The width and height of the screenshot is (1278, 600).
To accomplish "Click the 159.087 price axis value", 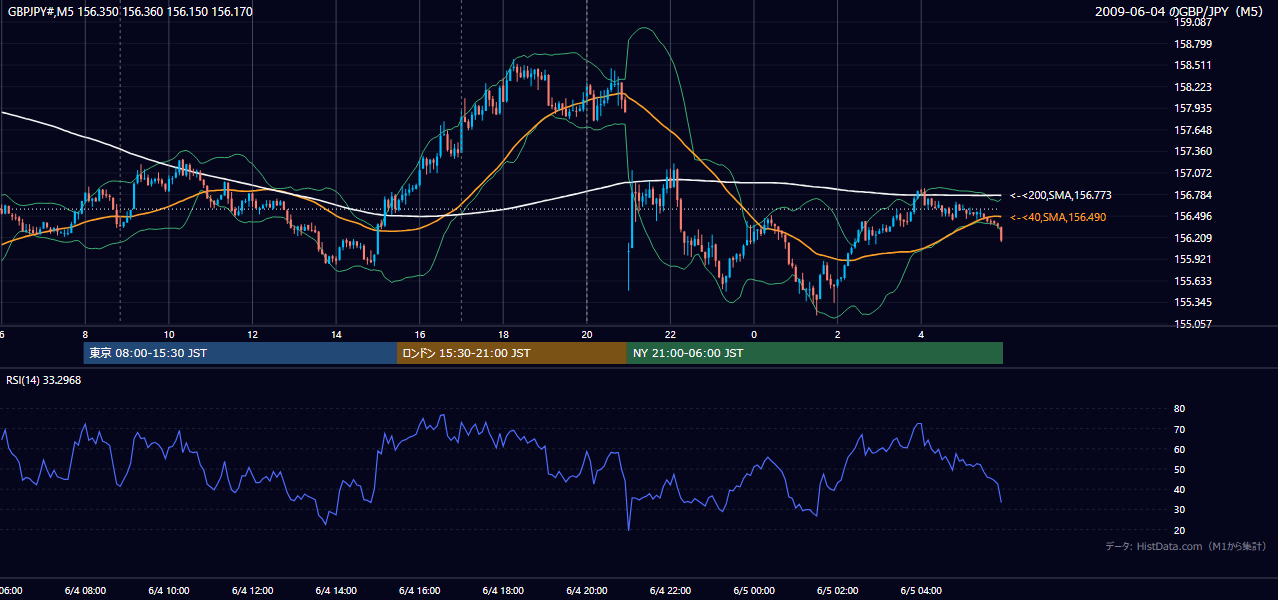I will pyautogui.click(x=1193, y=22).
